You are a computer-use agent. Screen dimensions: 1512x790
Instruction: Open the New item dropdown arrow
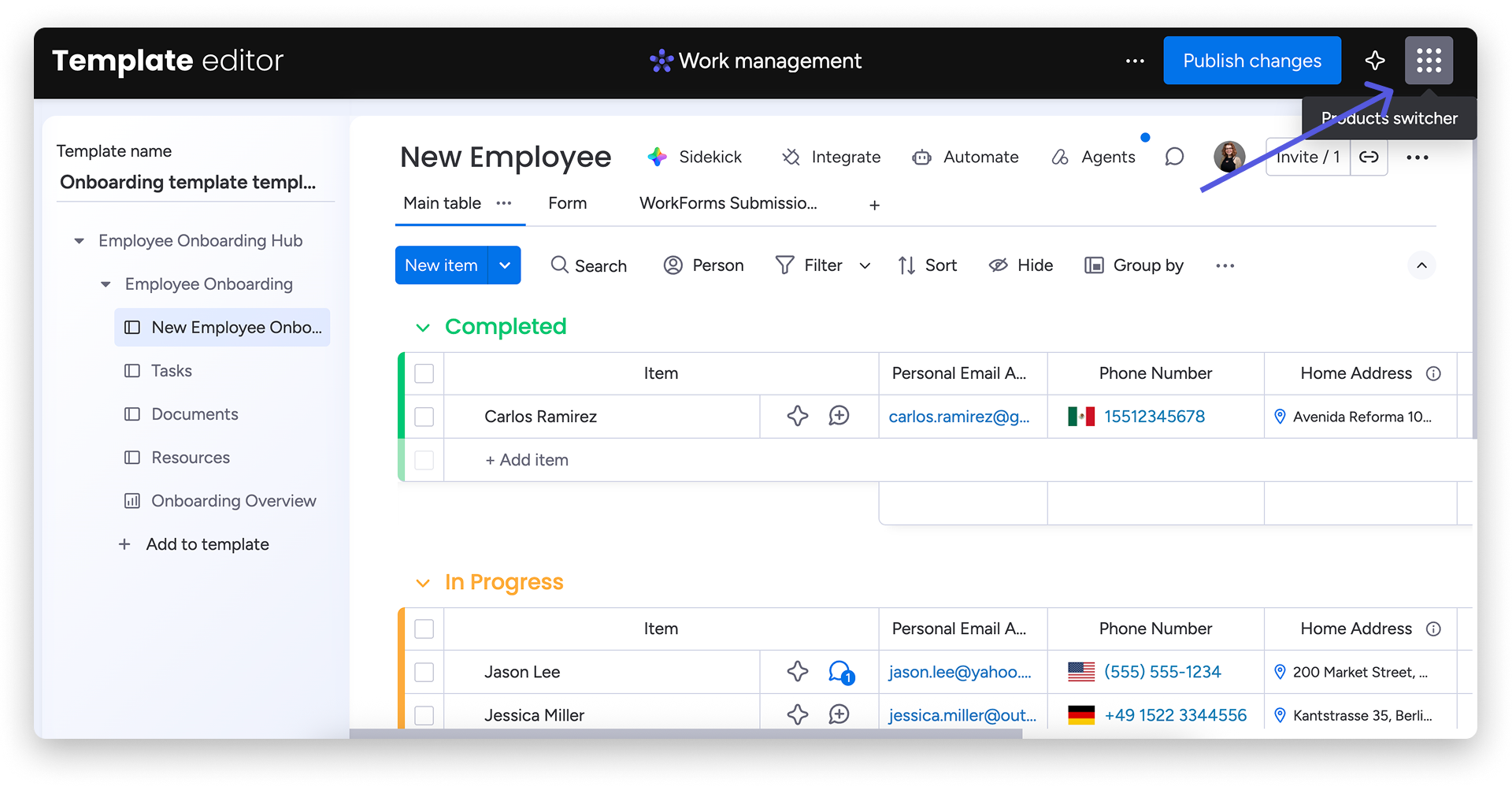505,265
